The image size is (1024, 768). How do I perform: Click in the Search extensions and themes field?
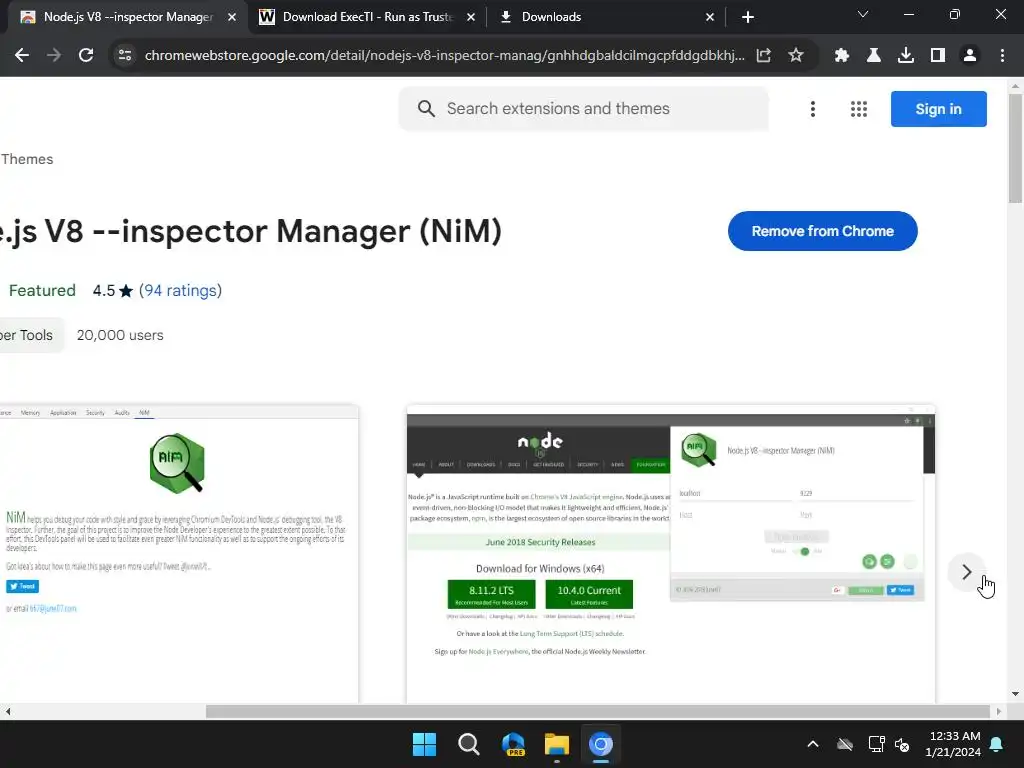tap(584, 109)
